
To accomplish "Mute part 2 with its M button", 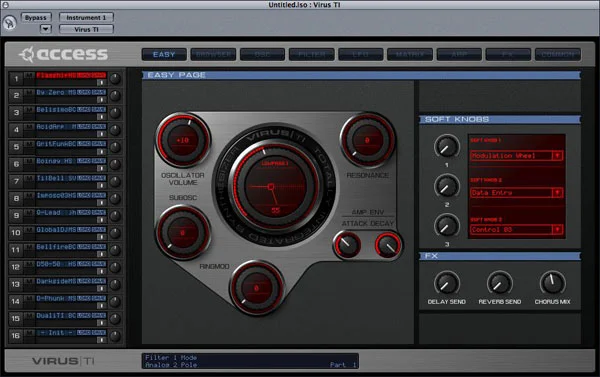I will pyautogui.click(x=29, y=92).
